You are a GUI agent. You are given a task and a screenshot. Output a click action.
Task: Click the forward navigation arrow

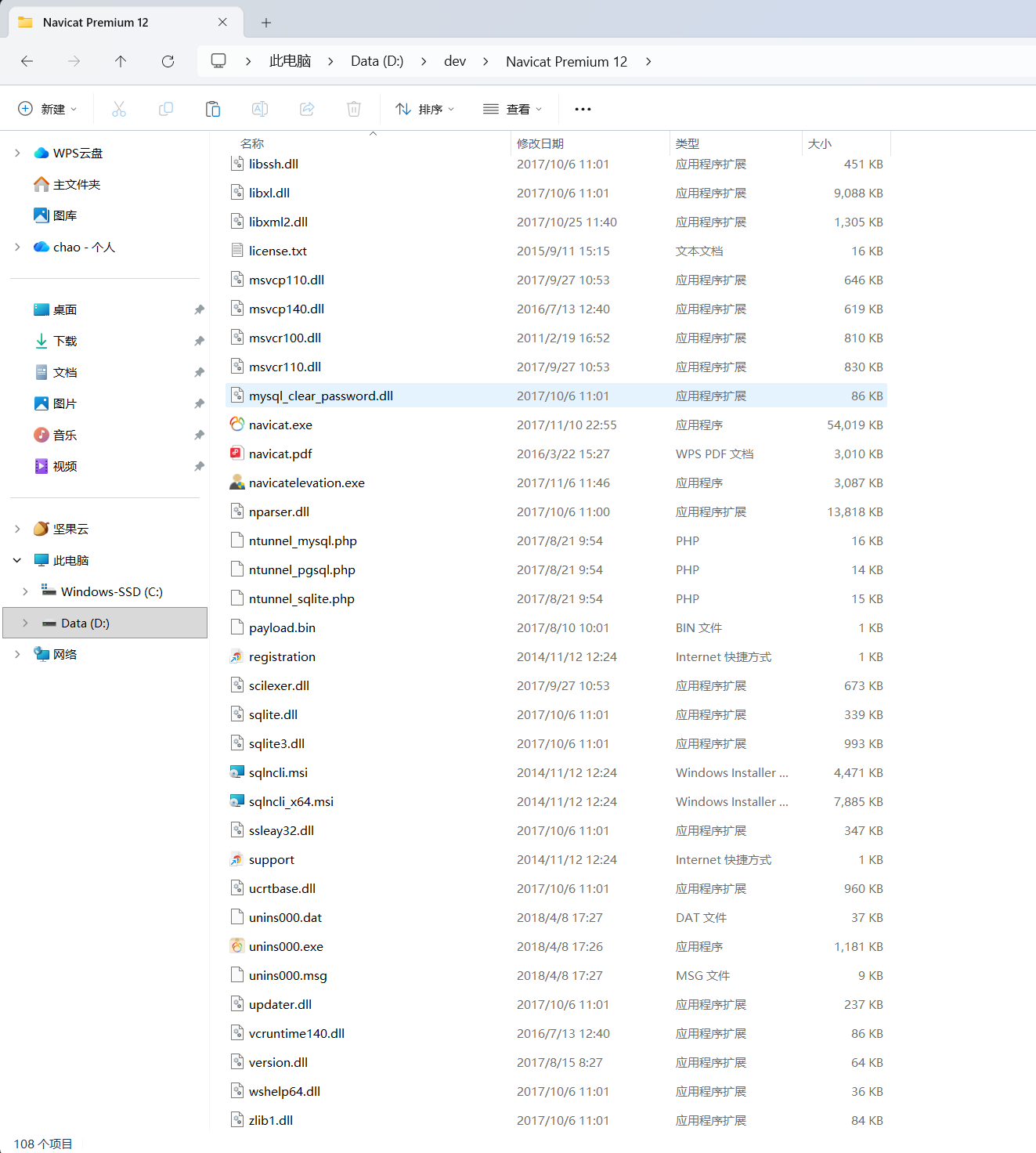(x=74, y=61)
